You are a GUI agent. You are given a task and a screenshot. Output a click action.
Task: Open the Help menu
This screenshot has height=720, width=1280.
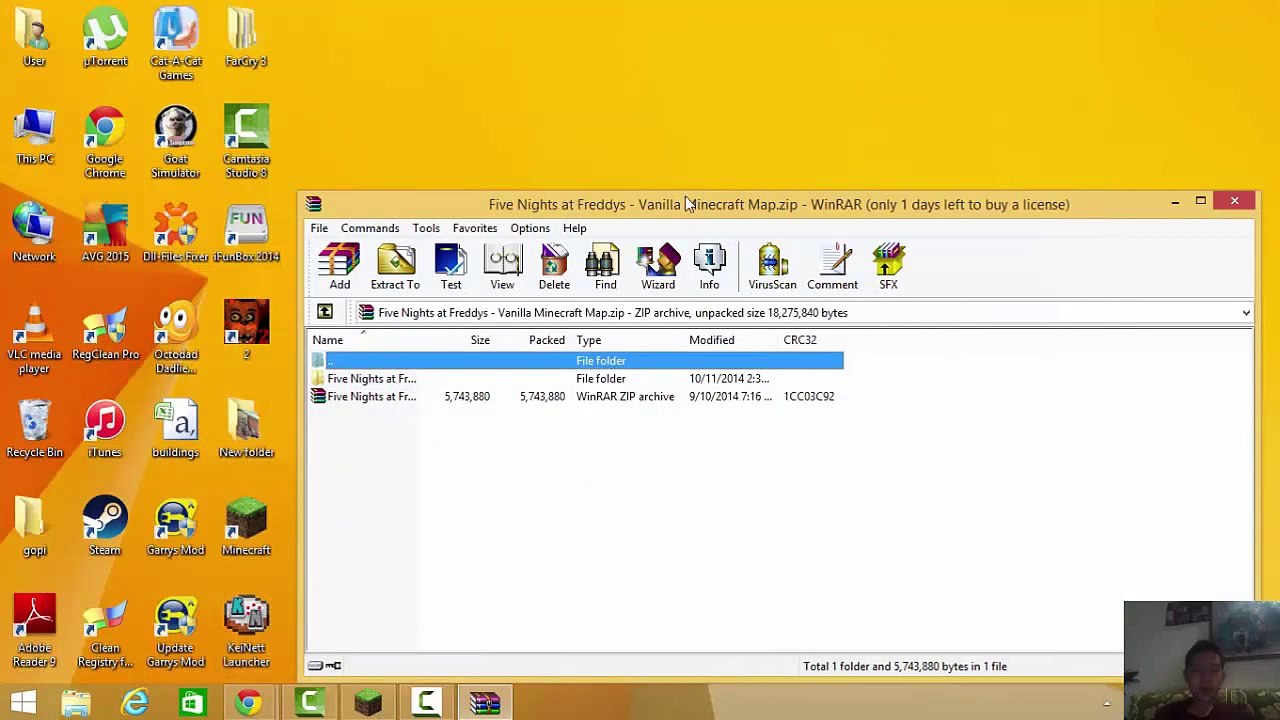(x=574, y=228)
